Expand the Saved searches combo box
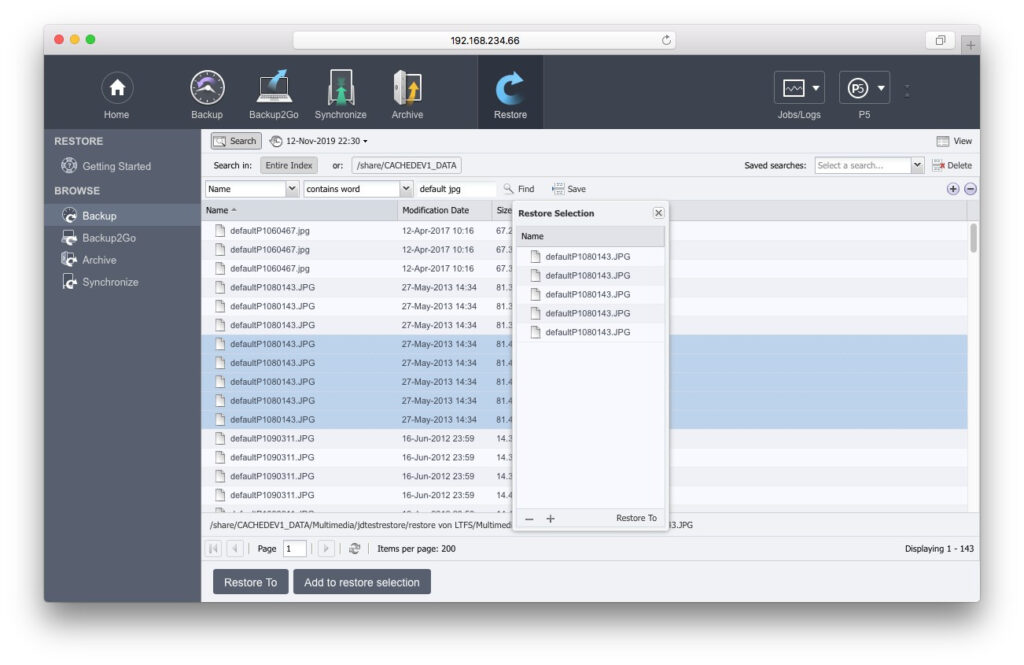The height and width of the screenshot is (665, 1024). click(918, 165)
